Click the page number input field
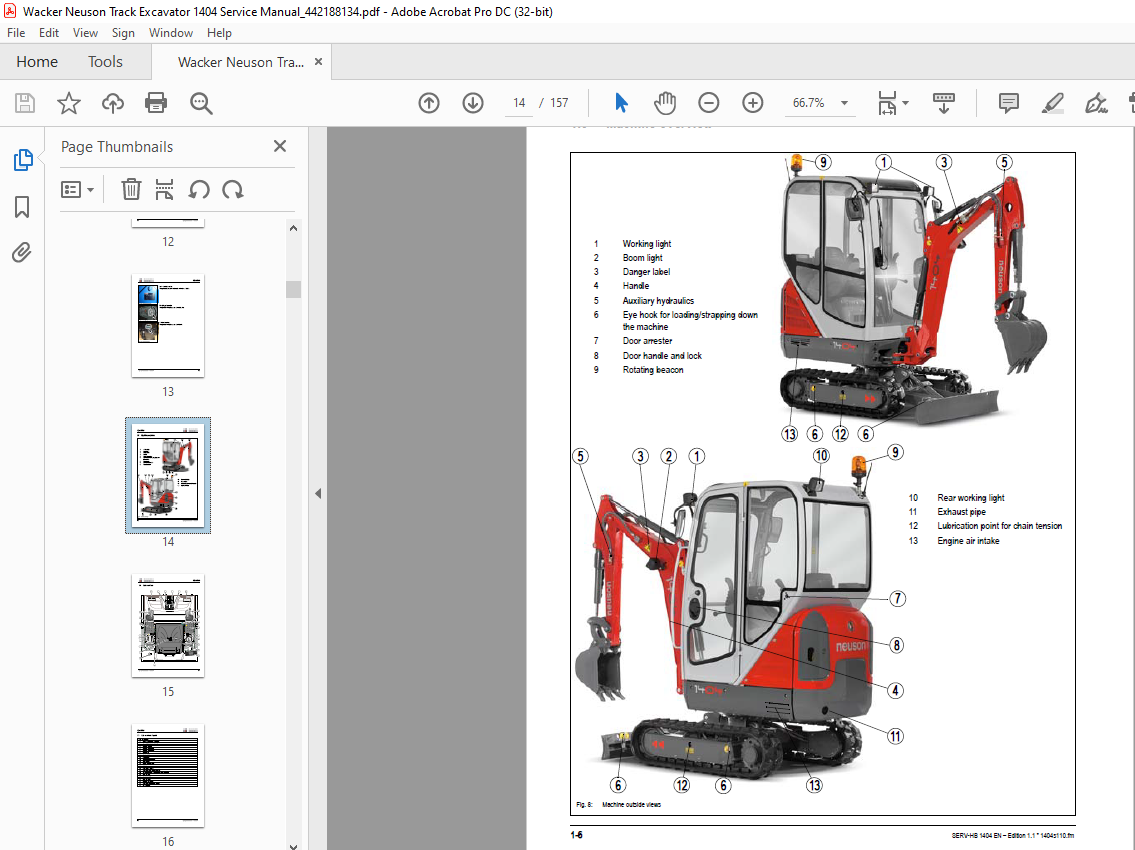The image size is (1135, 850). click(519, 103)
